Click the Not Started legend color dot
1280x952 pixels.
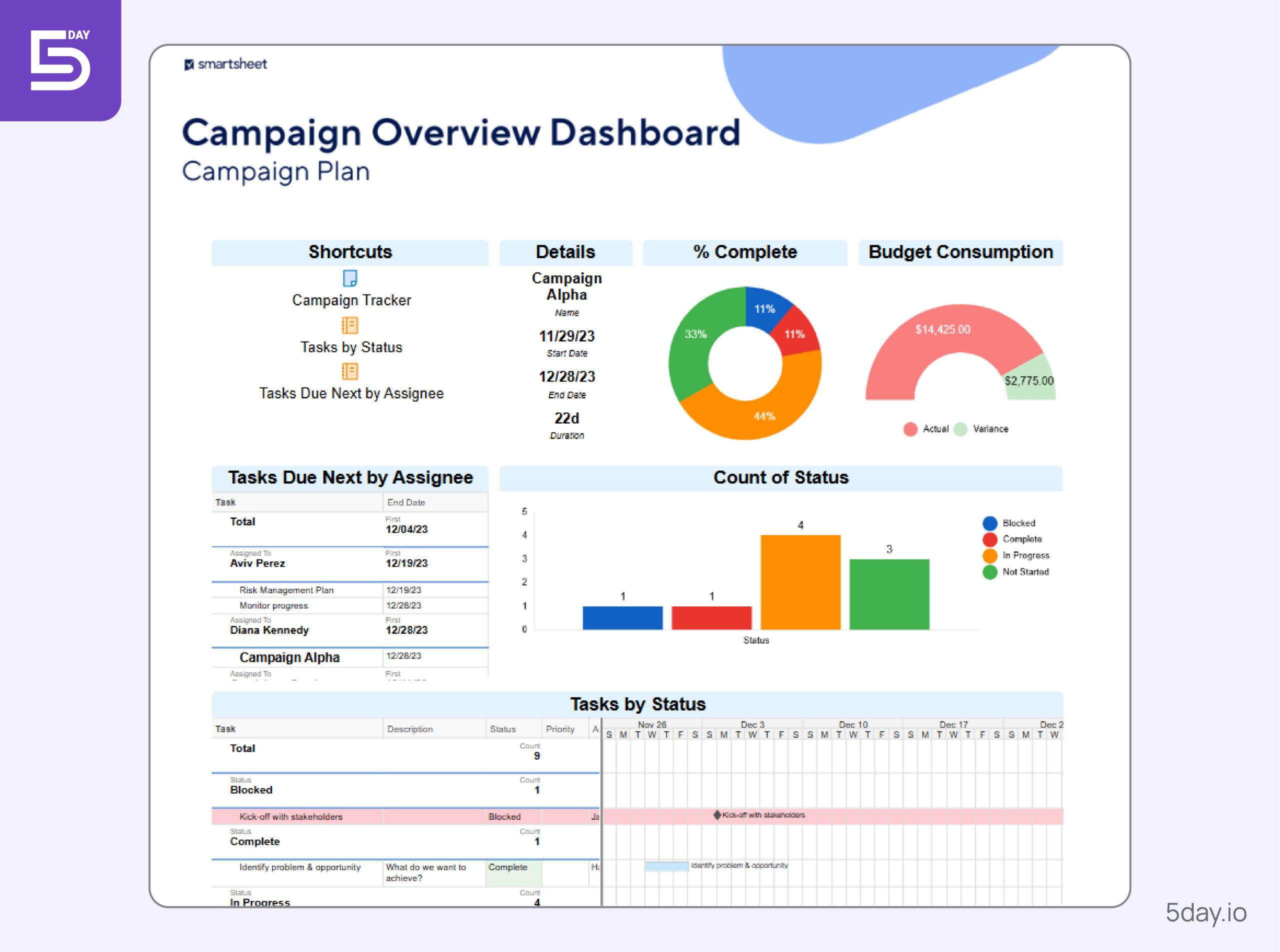click(x=990, y=572)
